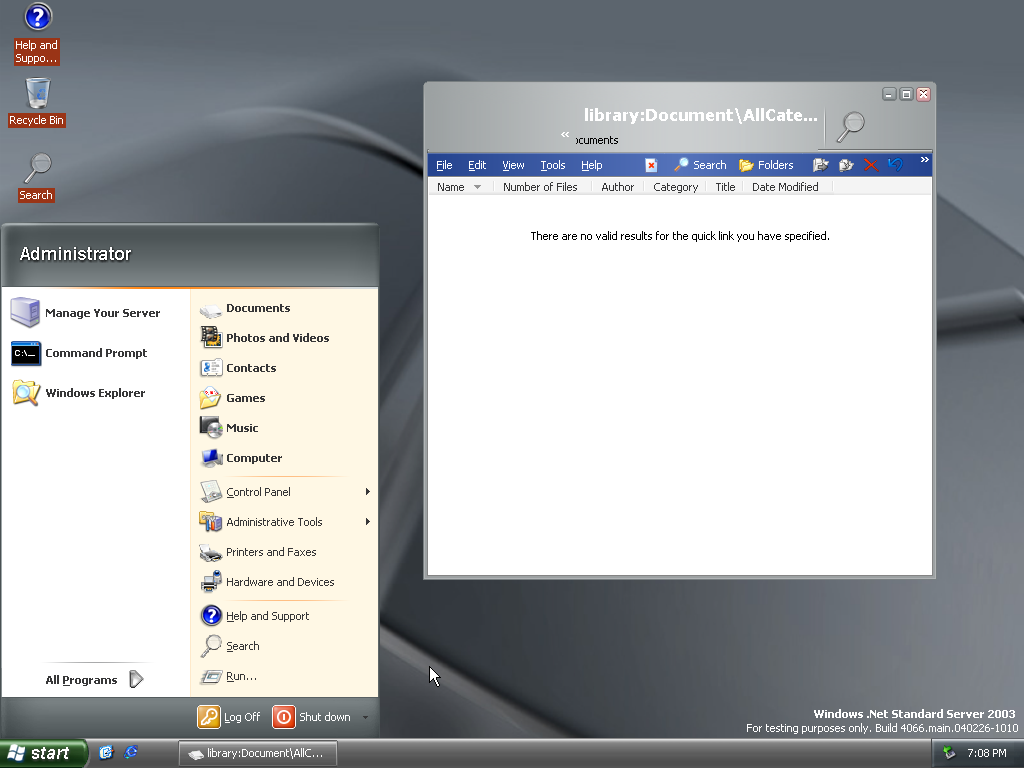Open Manage Your Server from Start menu
The width and height of the screenshot is (1024, 768).
point(86,313)
